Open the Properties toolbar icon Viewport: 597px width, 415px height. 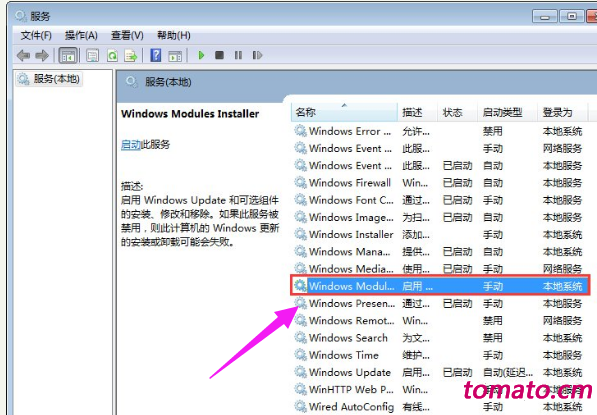[93, 56]
